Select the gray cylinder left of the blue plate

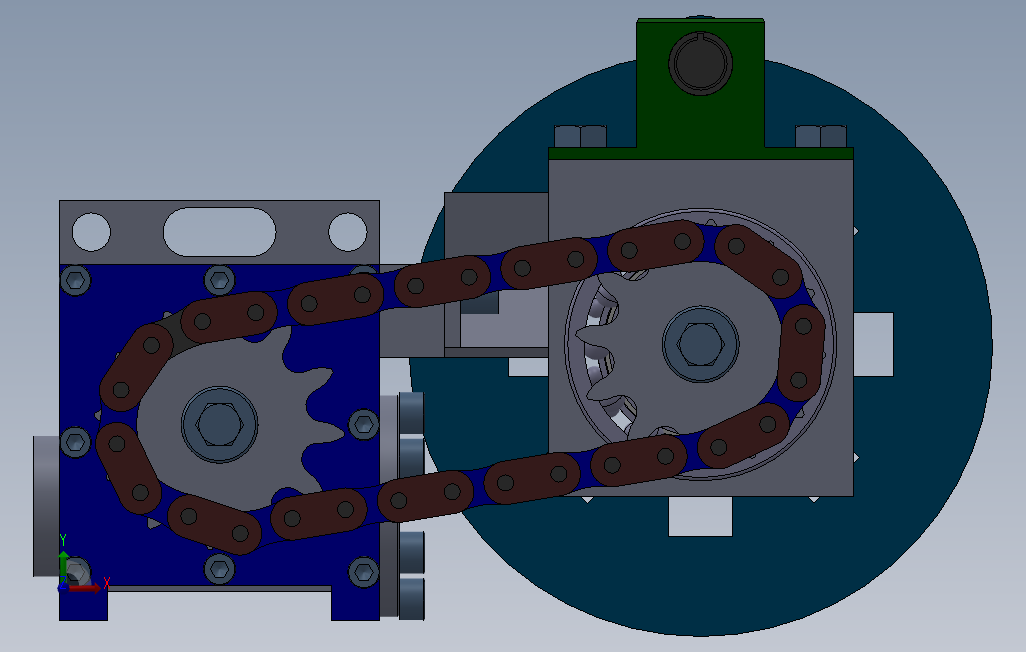click(46, 506)
